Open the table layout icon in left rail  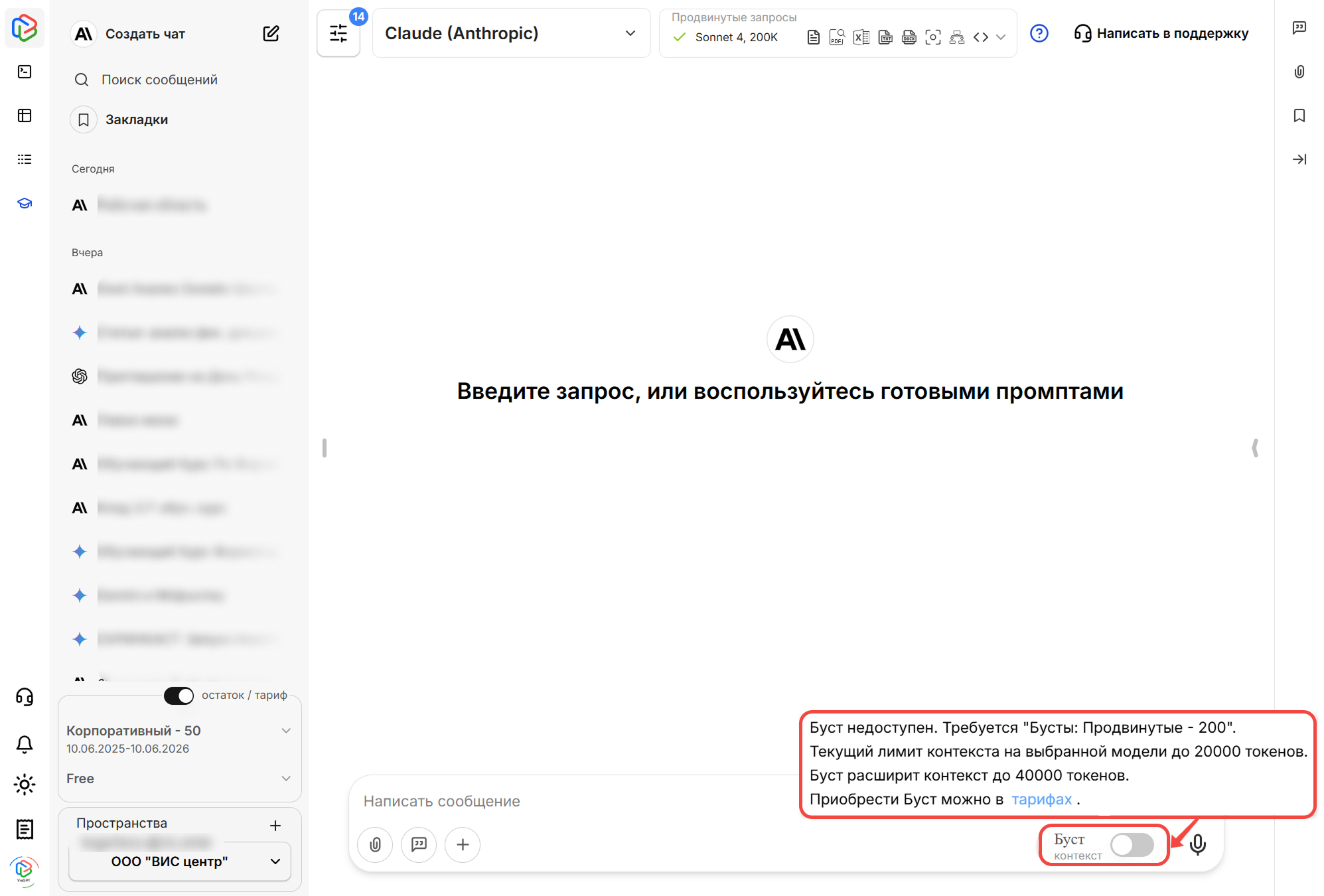click(25, 115)
